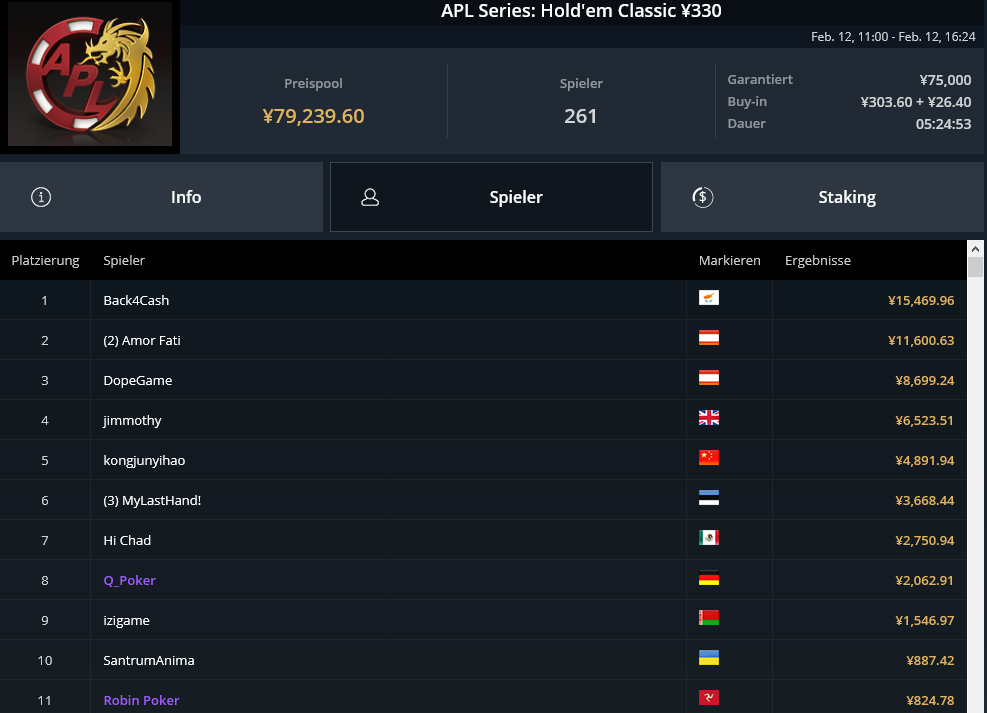Click the Ergebnisse column header

tap(818, 261)
